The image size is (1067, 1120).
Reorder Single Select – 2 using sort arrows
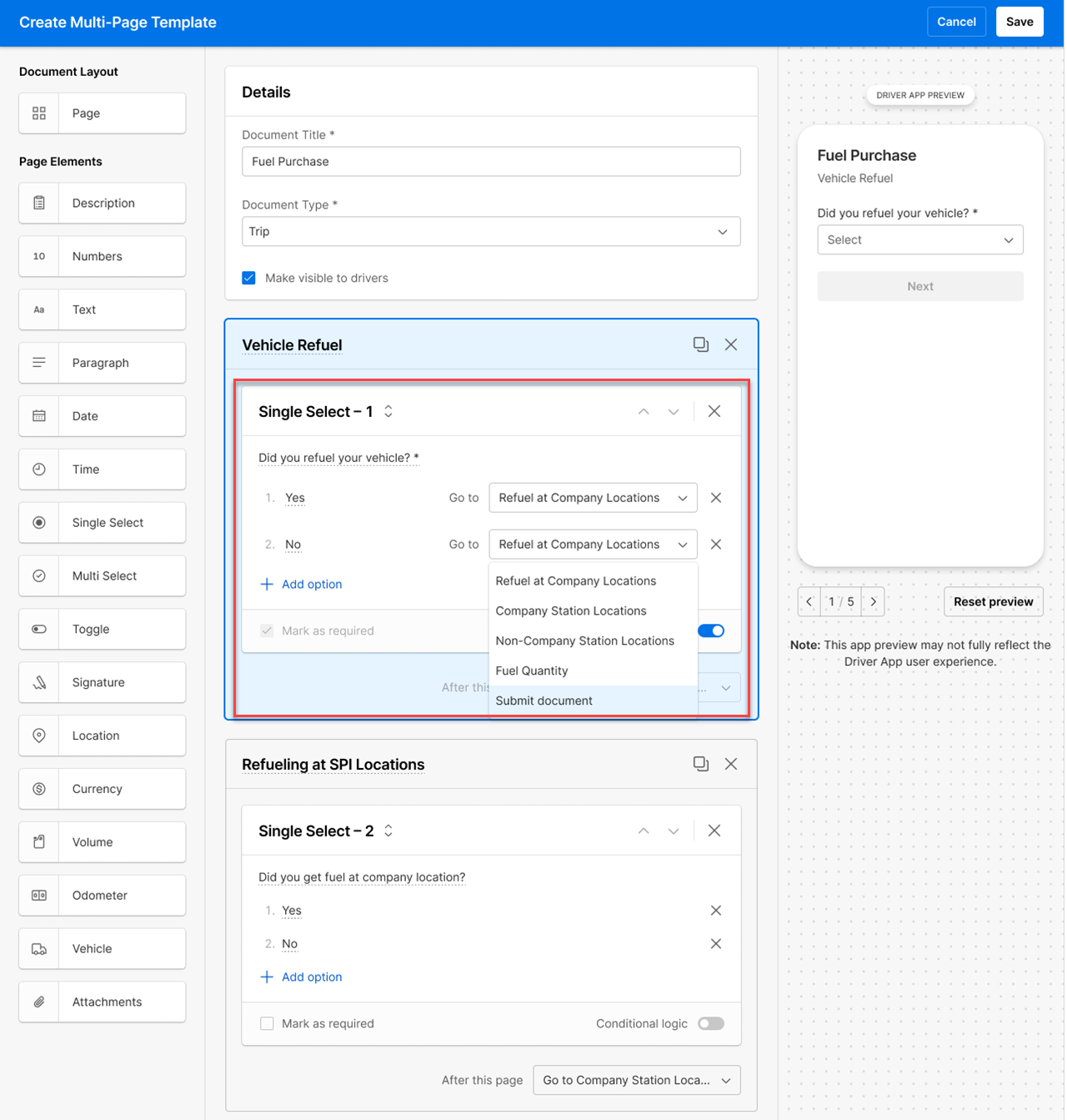pyautogui.click(x=388, y=831)
